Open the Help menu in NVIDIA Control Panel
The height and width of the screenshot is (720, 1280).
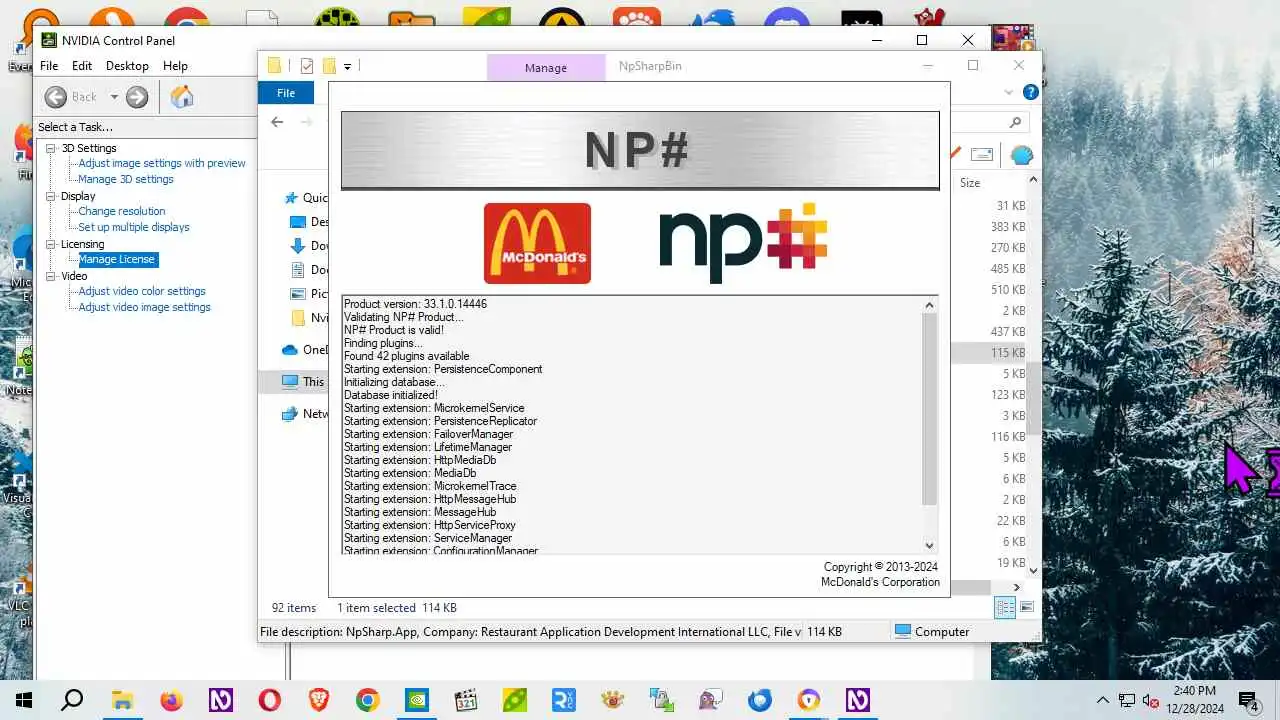(175, 66)
